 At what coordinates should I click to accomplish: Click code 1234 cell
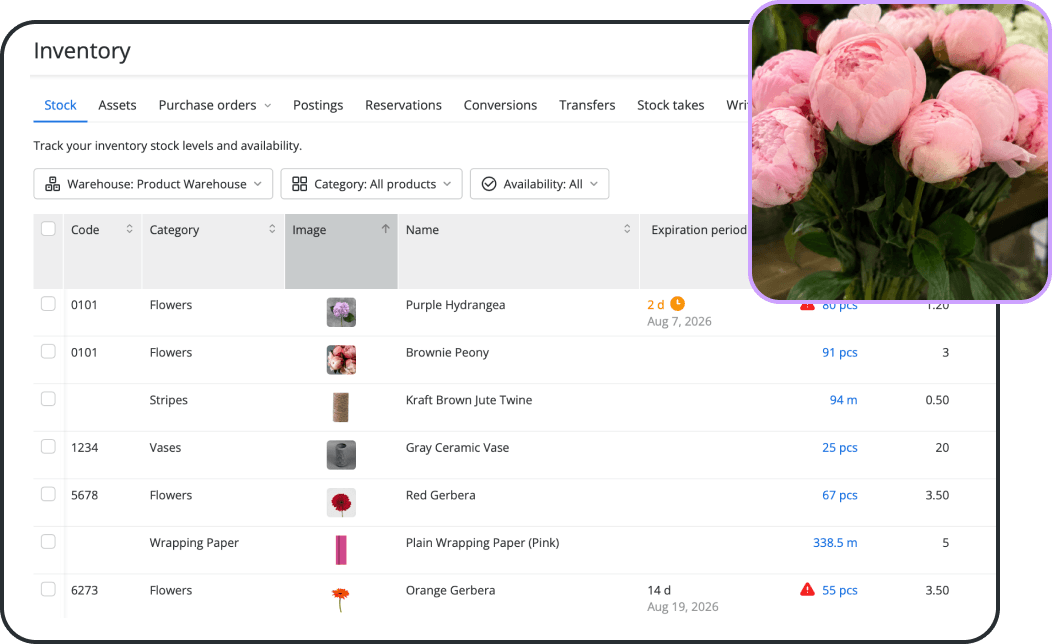85,447
